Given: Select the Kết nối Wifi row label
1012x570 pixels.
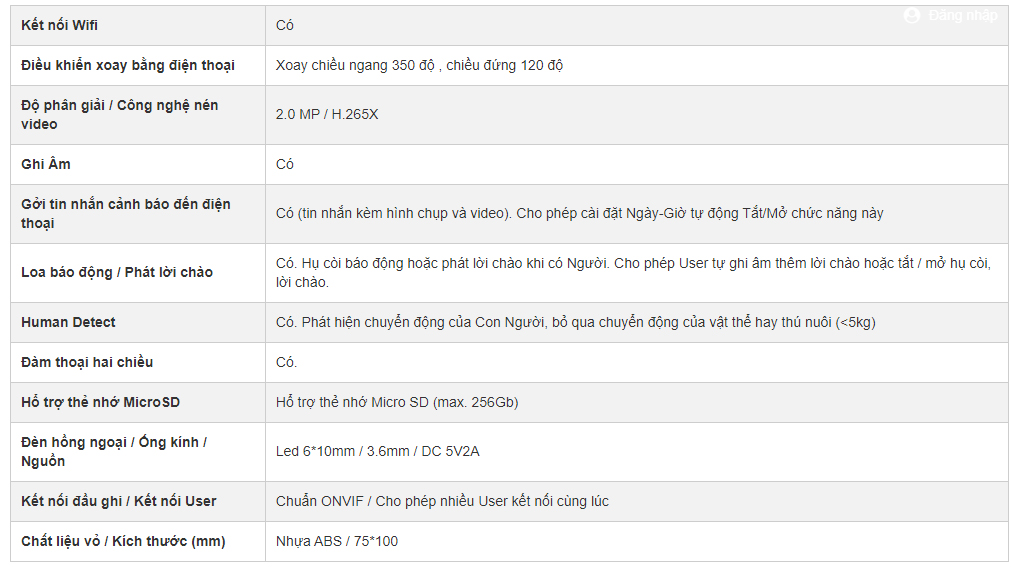Looking at the screenshot, I should tap(59, 25).
